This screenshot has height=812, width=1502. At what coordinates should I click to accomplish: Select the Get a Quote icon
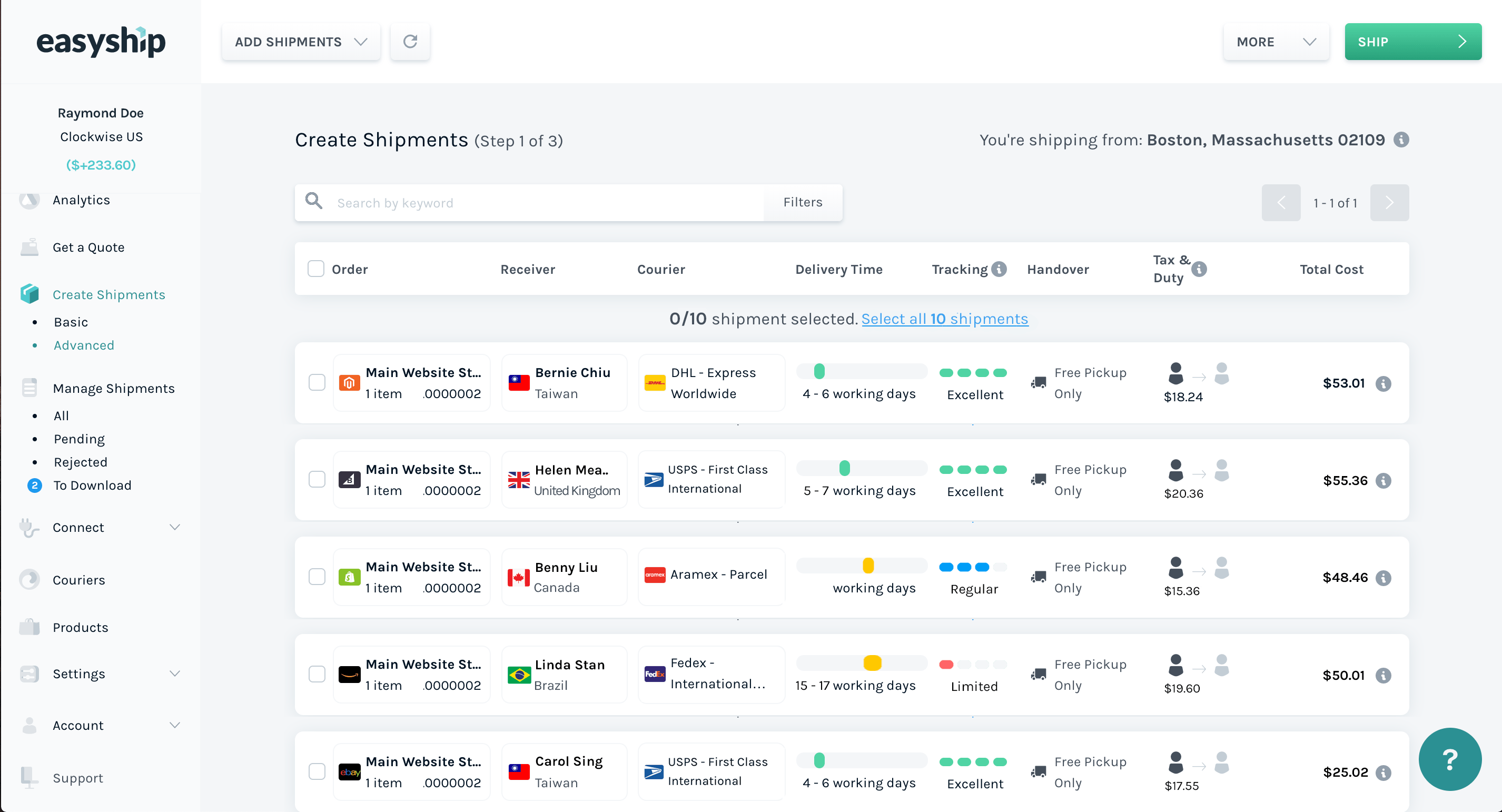tap(29, 246)
